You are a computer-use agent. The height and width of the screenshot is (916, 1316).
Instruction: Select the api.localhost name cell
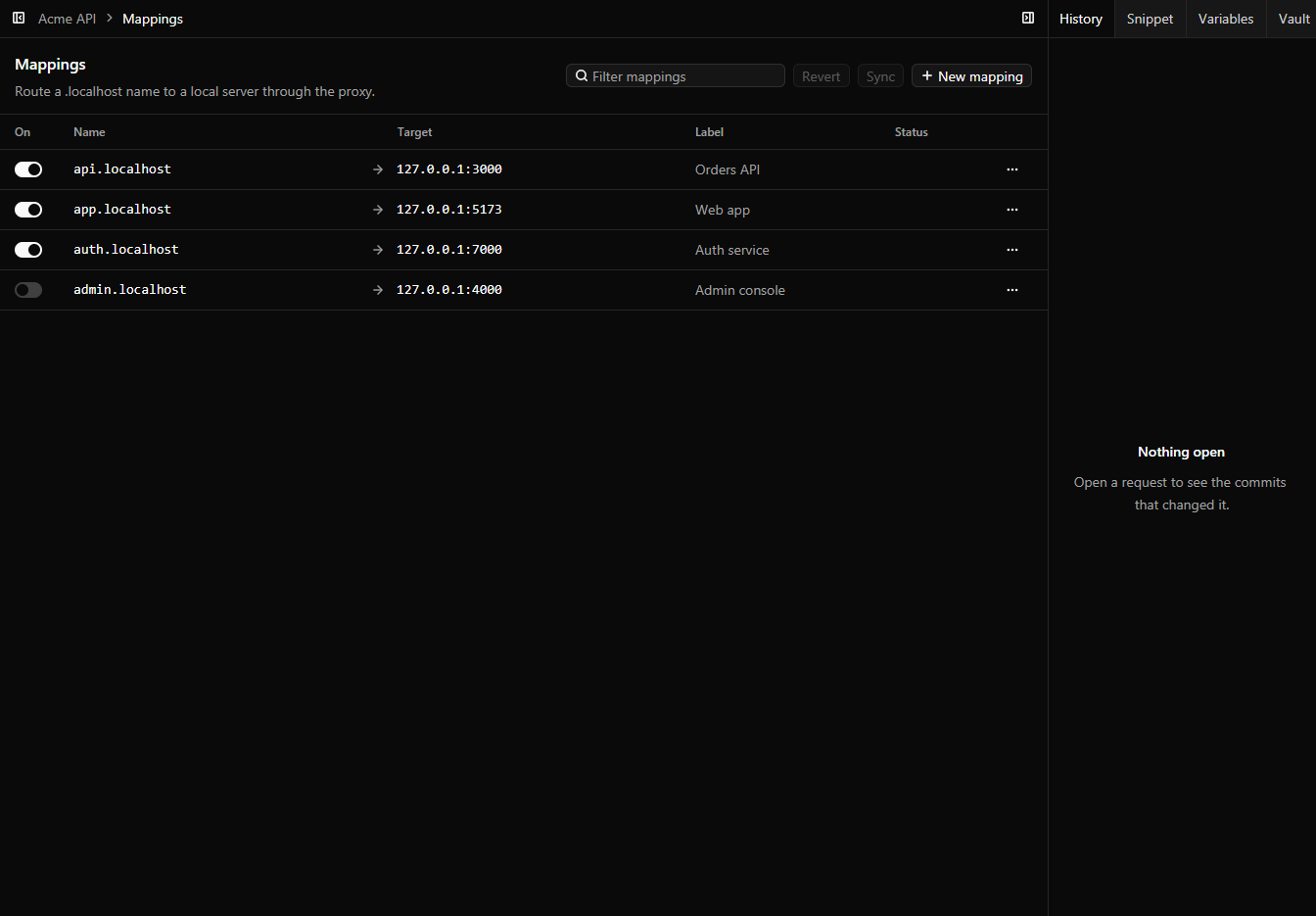coord(122,169)
